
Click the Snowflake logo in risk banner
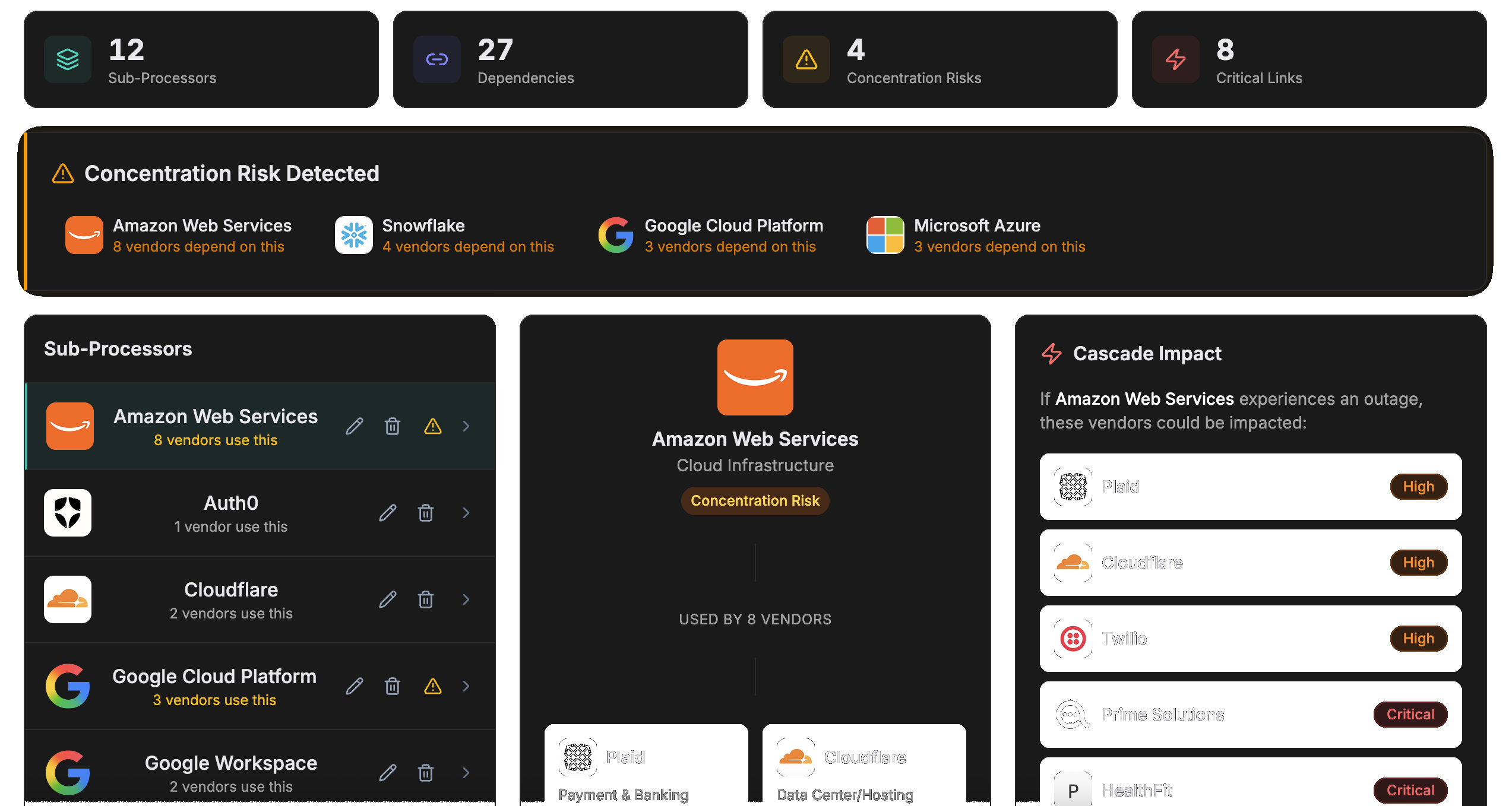click(354, 235)
